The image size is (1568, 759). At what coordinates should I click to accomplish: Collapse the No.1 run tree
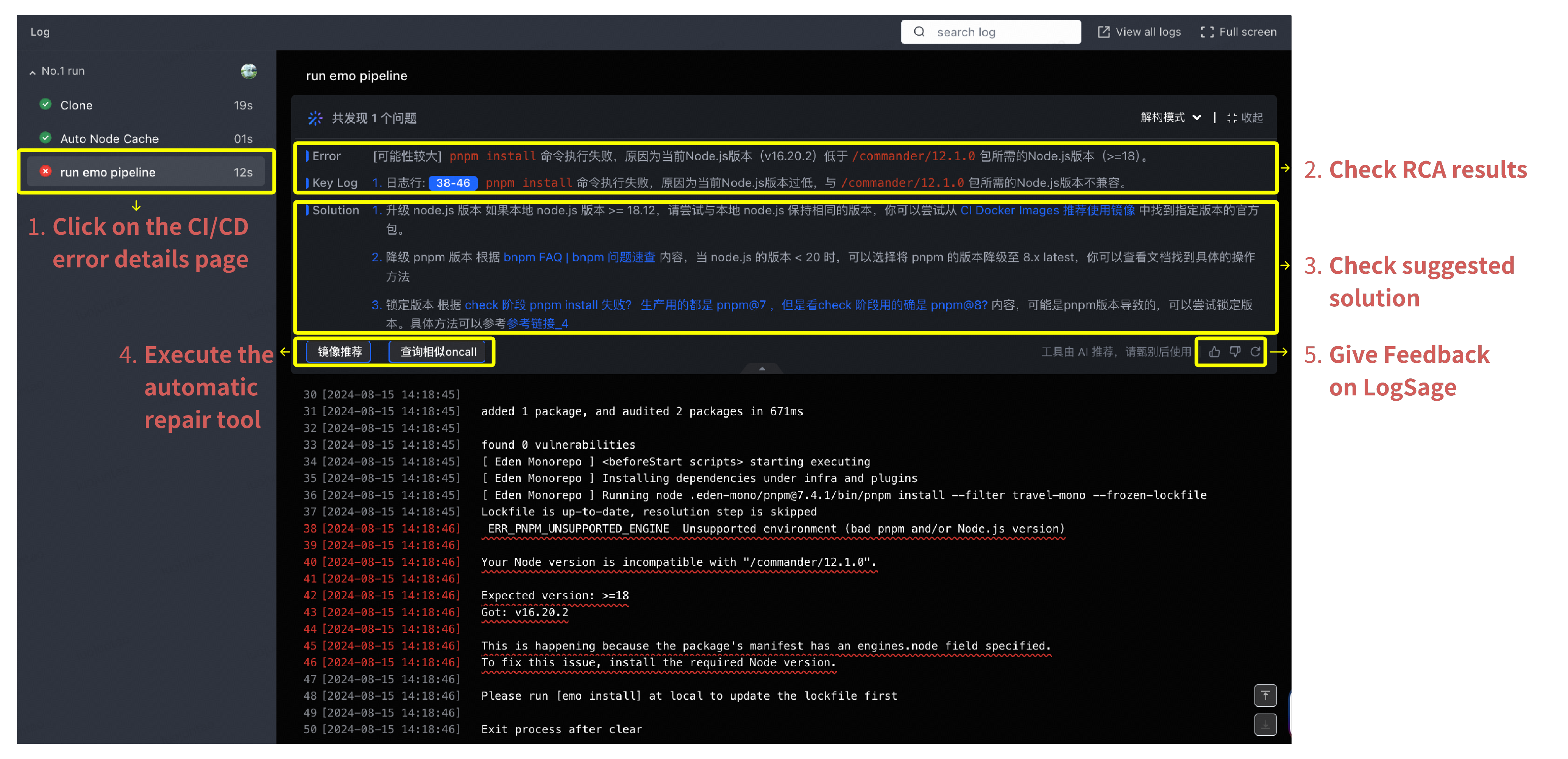click(33, 72)
